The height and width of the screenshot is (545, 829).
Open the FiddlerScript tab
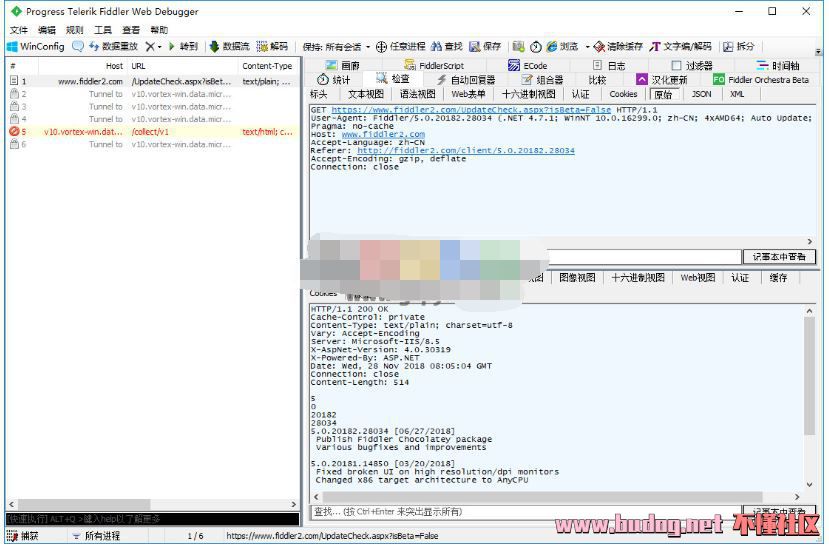(434, 66)
